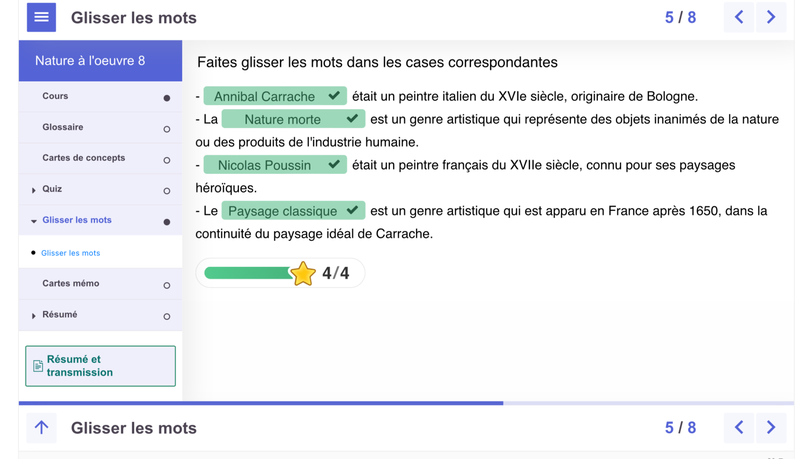Open the Glisser les mots sub-link
Screen dimensions: 800x459
click(x=70, y=253)
